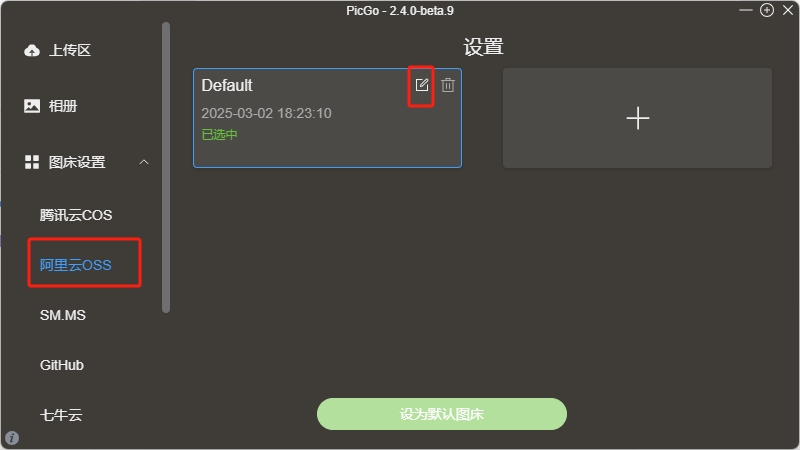Select GitHub image host
Screen dimensions: 800x450
(62, 365)
